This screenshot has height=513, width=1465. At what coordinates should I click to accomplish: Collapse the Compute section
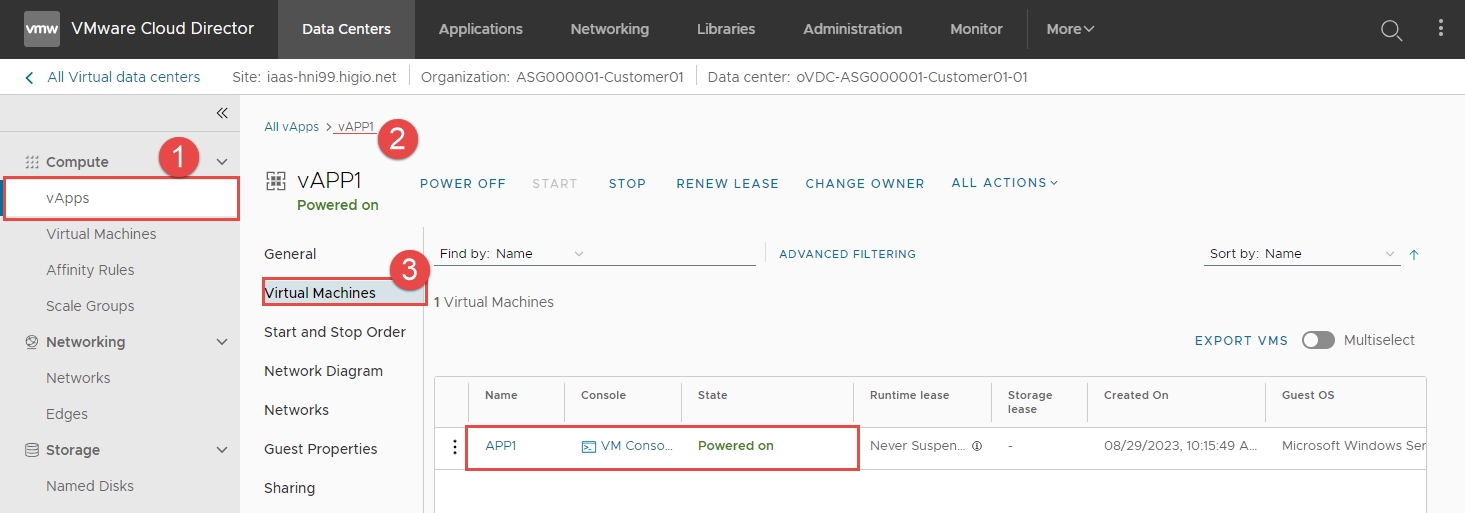222,162
